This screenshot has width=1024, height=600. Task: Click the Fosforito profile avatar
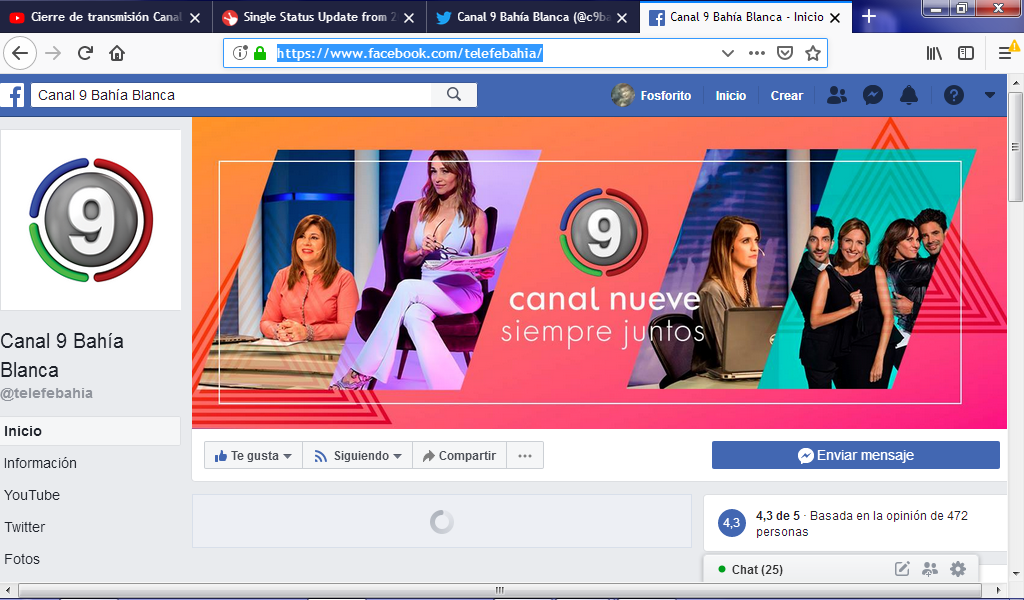click(x=622, y=95)
